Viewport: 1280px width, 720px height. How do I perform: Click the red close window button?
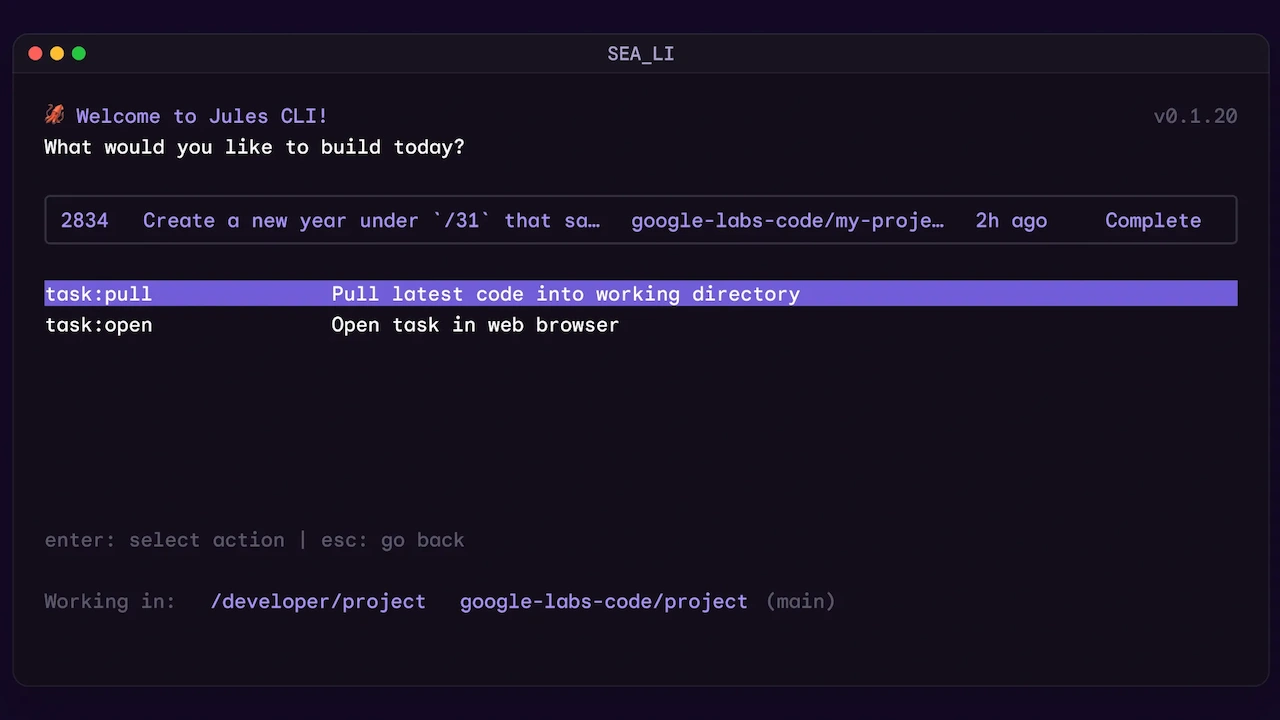pyautogui.click(x=35, y=53)
